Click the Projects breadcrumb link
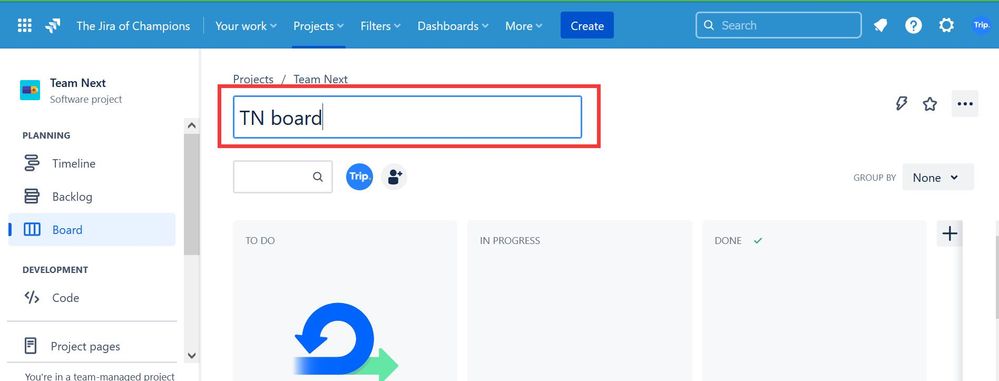Image resolution: width=999 pixels, height=381 pixels. (x=253, y=79)
